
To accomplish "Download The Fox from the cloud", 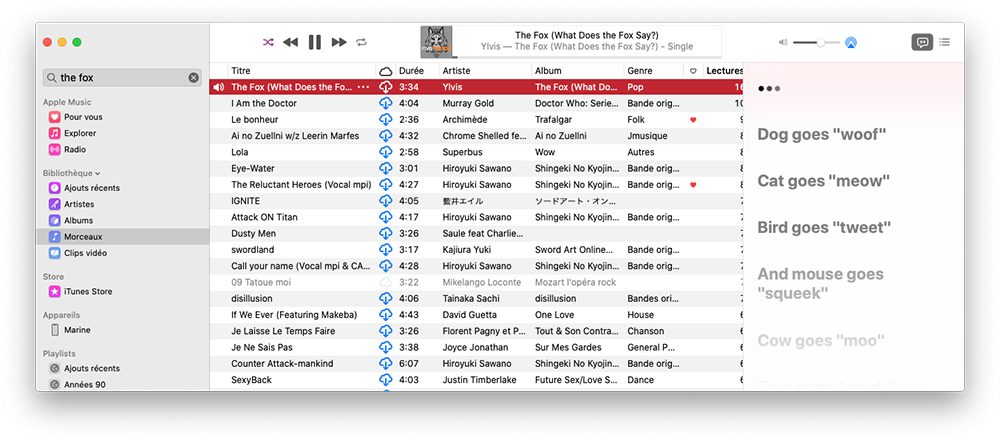I will point(385,87).
